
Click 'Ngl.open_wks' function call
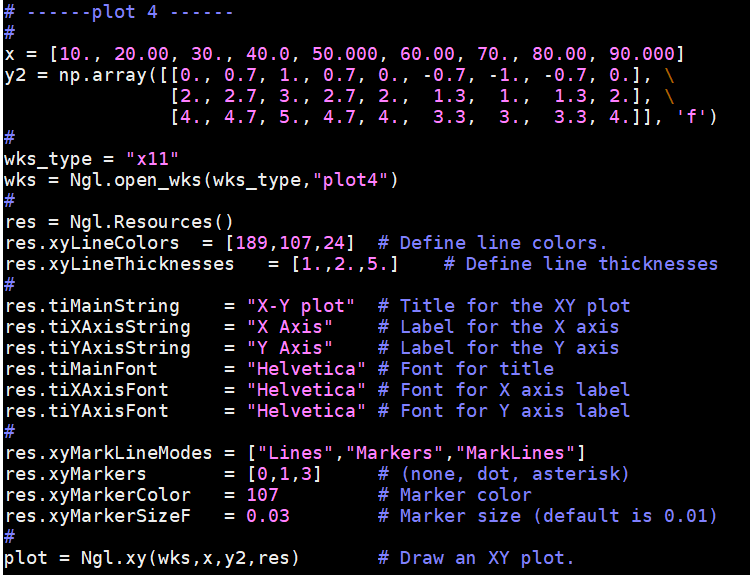click(x=135, y=180)
